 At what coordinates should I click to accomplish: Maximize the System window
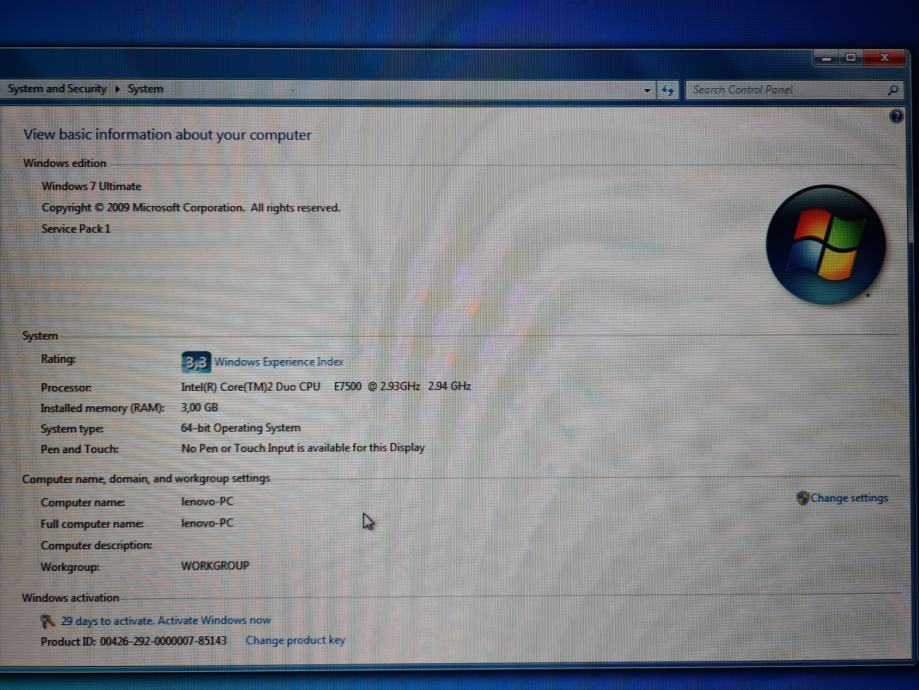coord(850,57)
